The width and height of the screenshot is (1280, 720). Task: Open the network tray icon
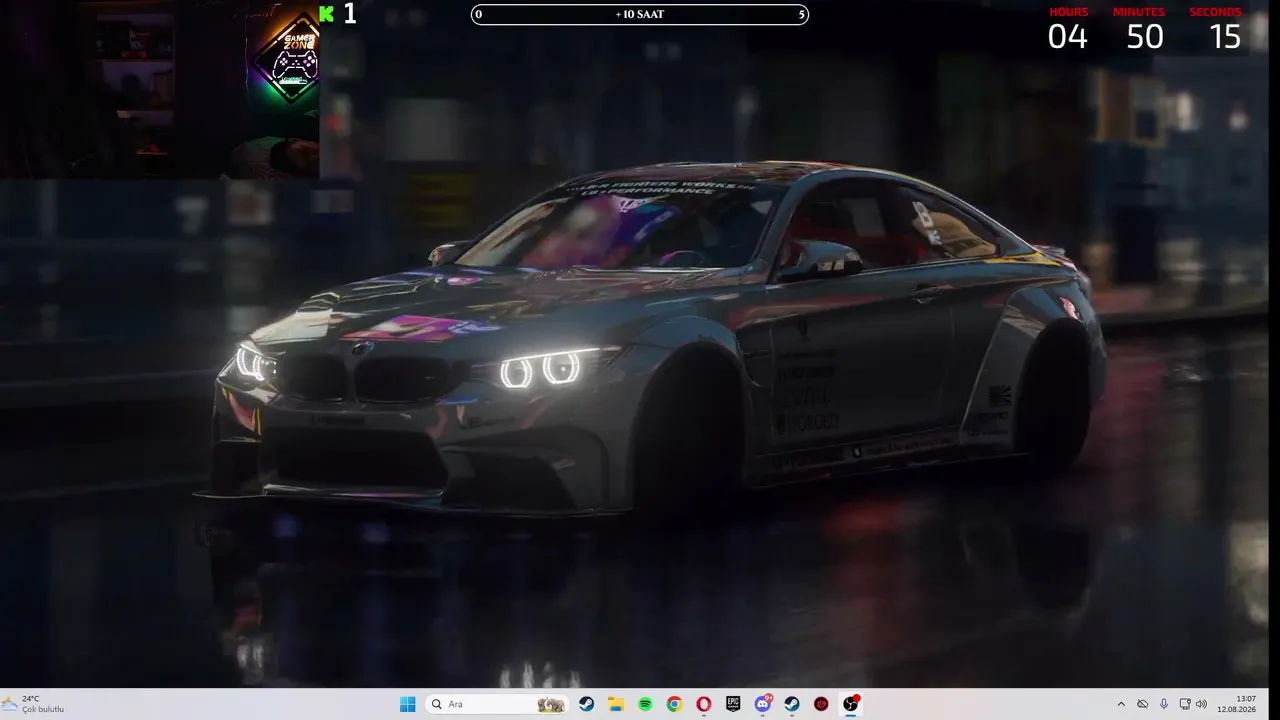click(1185, 704)
